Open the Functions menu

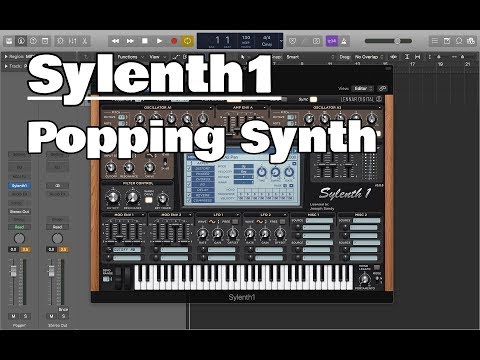130,57
